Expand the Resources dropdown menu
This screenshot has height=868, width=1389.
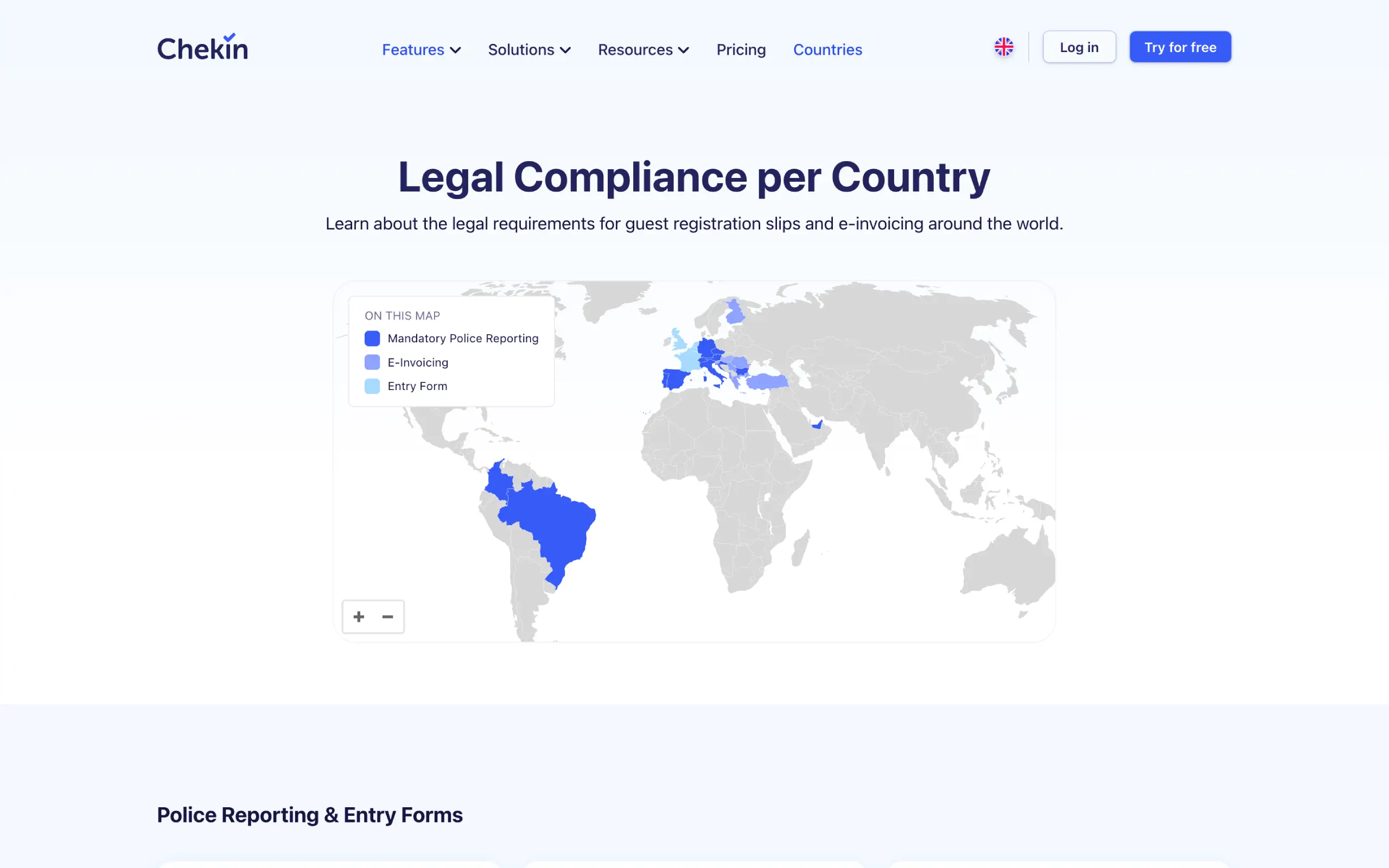tap(643, 50)
